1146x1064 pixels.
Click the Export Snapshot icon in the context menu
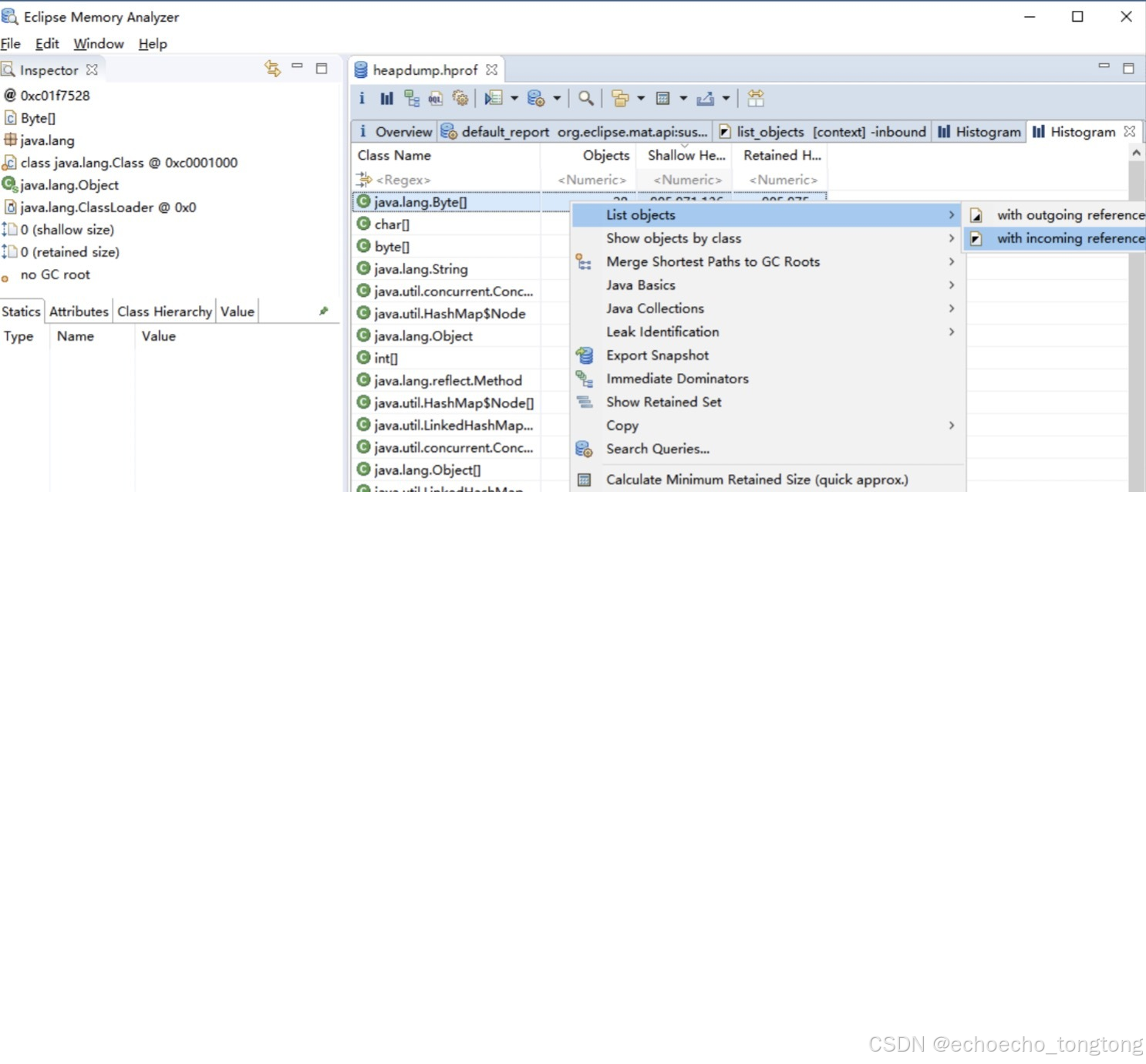click(585, 355)
